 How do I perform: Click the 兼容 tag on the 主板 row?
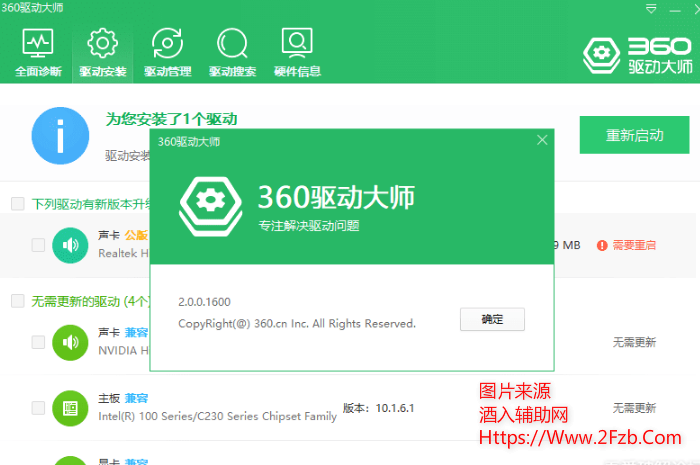(x=136, y=398)
